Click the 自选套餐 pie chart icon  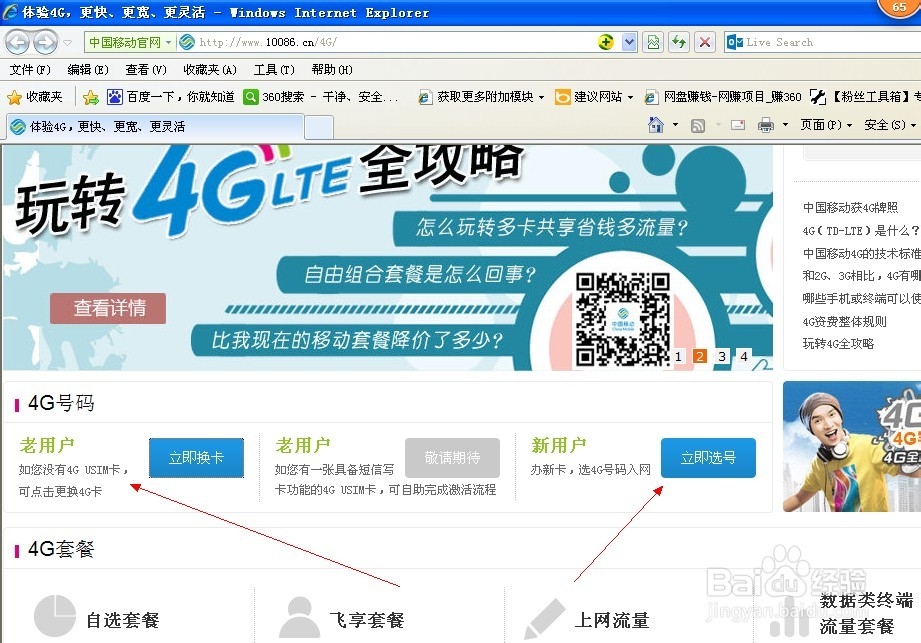point(55,616)
